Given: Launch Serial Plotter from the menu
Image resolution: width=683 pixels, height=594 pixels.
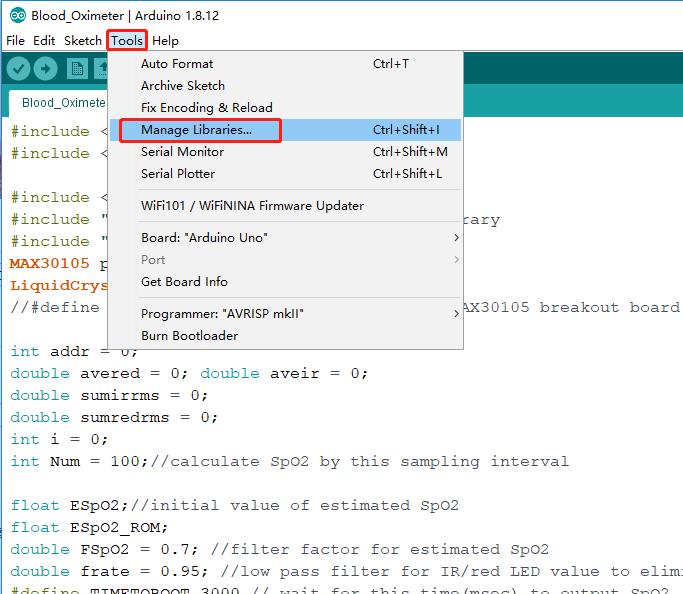Looking at the screenshot, I should (x=178, y=174).
